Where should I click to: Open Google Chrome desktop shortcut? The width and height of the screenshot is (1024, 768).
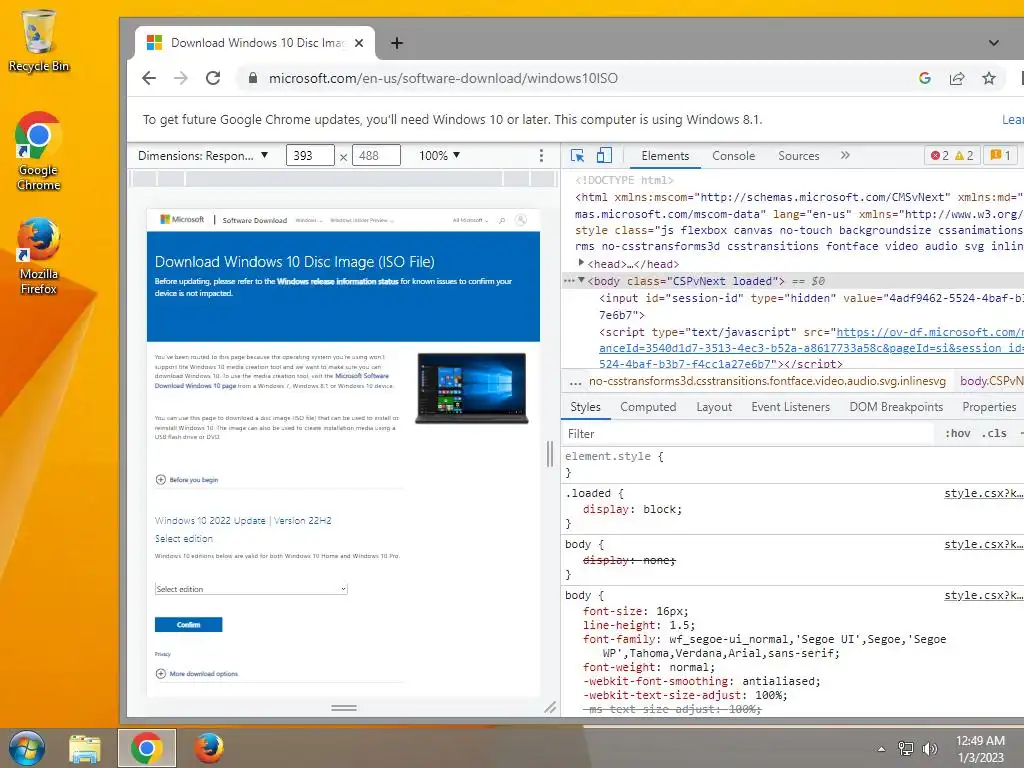click(x=39, y=151)
